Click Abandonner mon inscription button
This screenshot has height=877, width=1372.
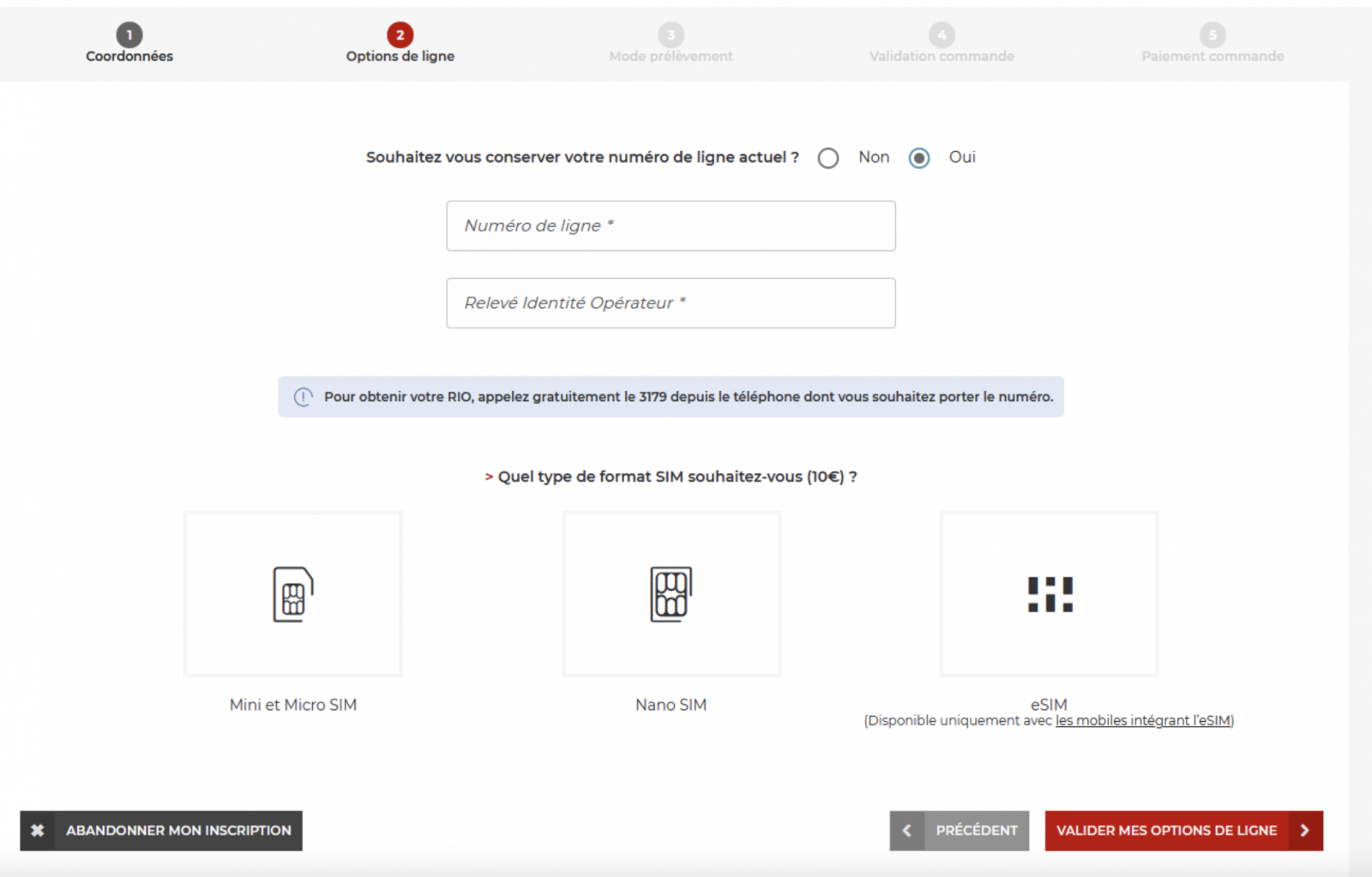tap(178, 831)
